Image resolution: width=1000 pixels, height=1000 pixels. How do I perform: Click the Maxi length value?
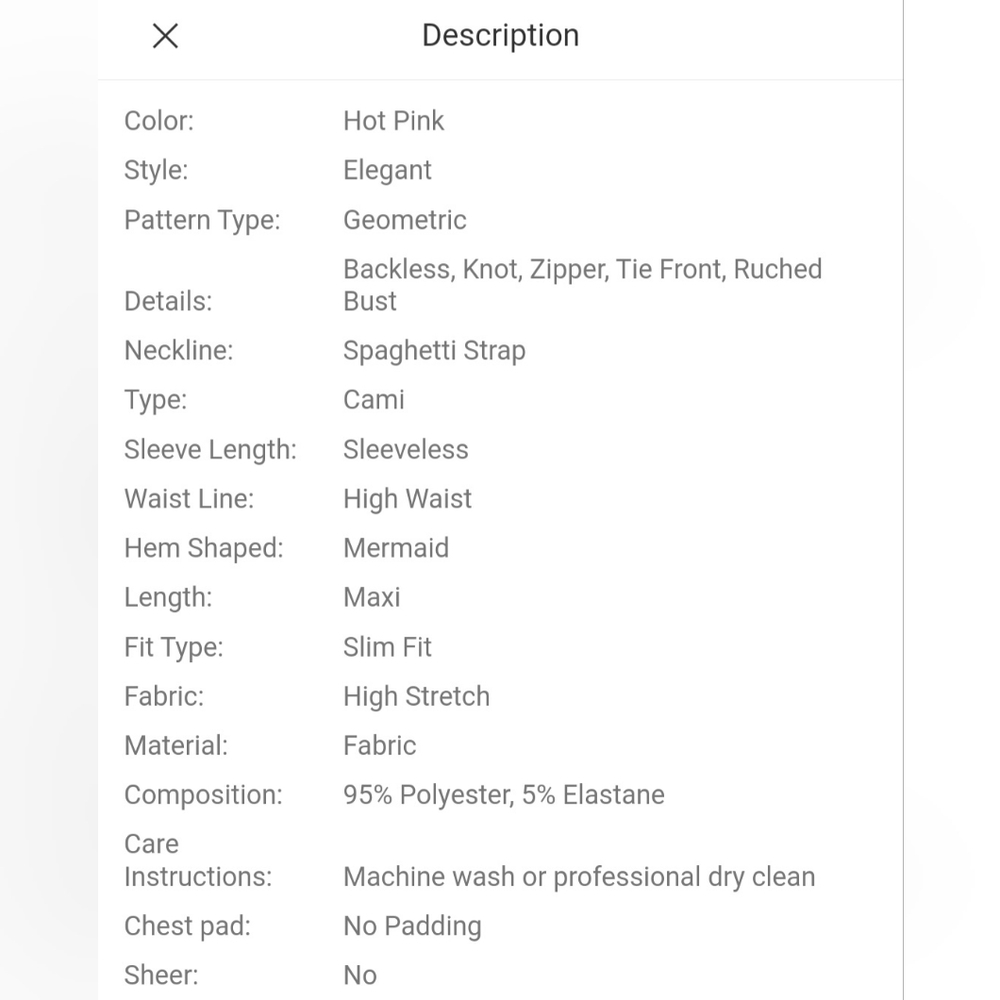pyautogui.click(x=372, y=598)
